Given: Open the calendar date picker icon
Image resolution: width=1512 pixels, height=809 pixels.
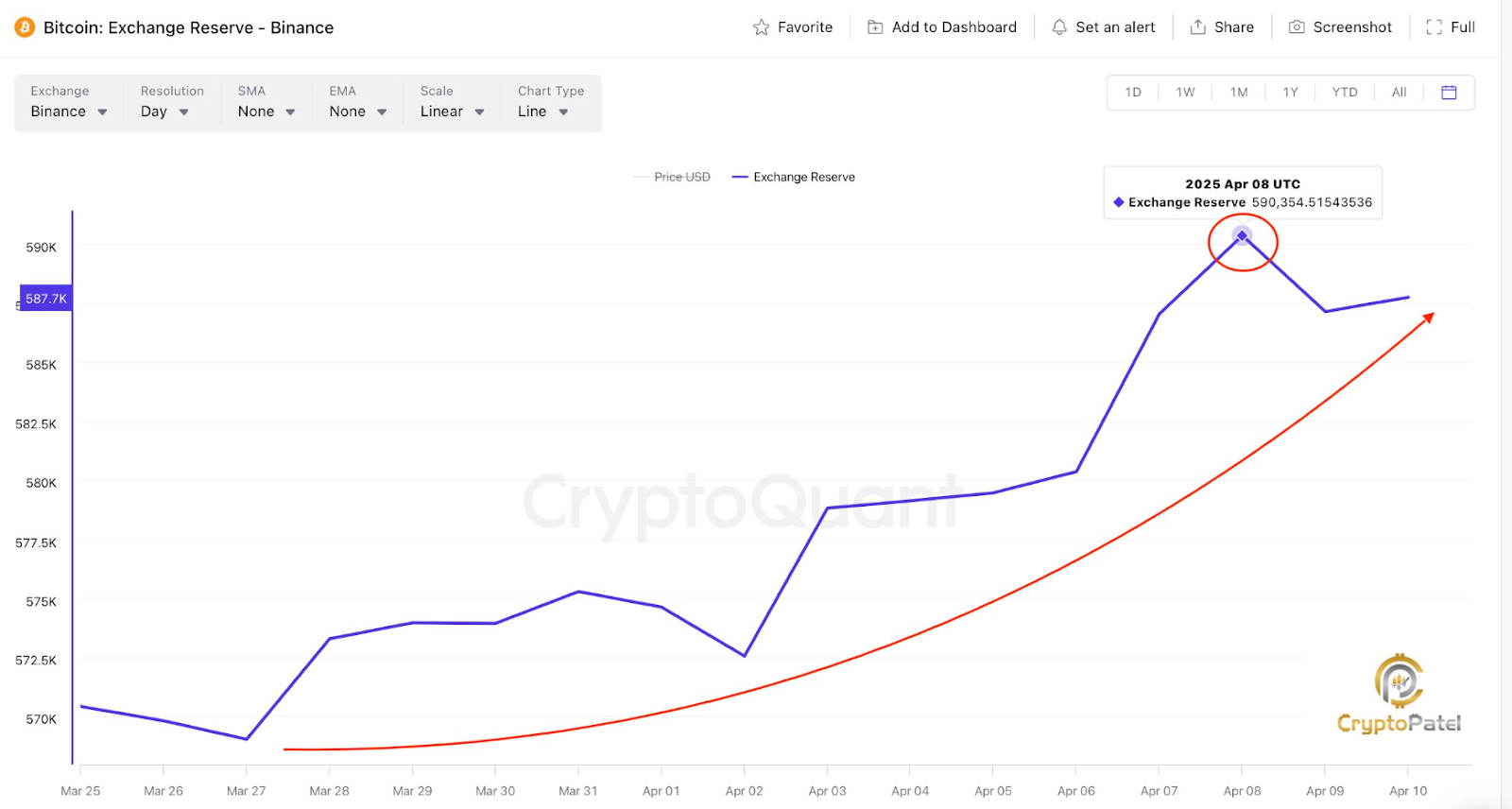Looking at the screenshot, I should (1449, 93).
